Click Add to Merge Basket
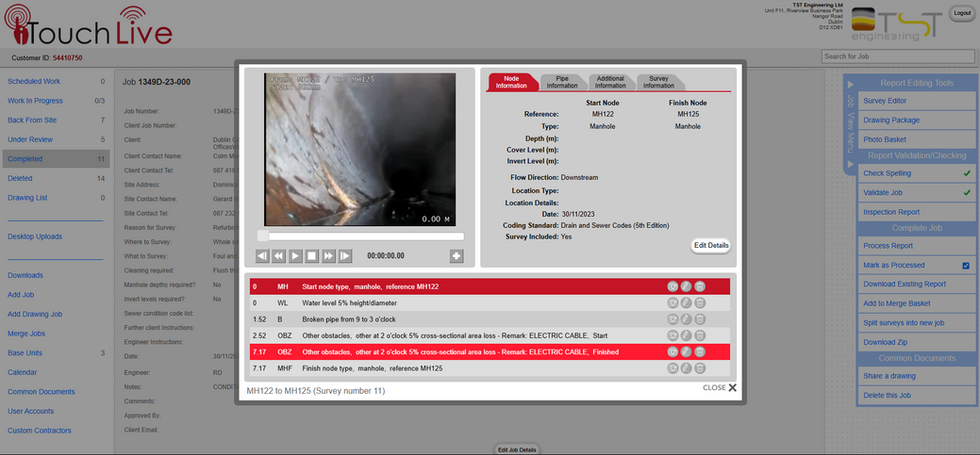Screen dimensions: 980x455 click(915, 303)
